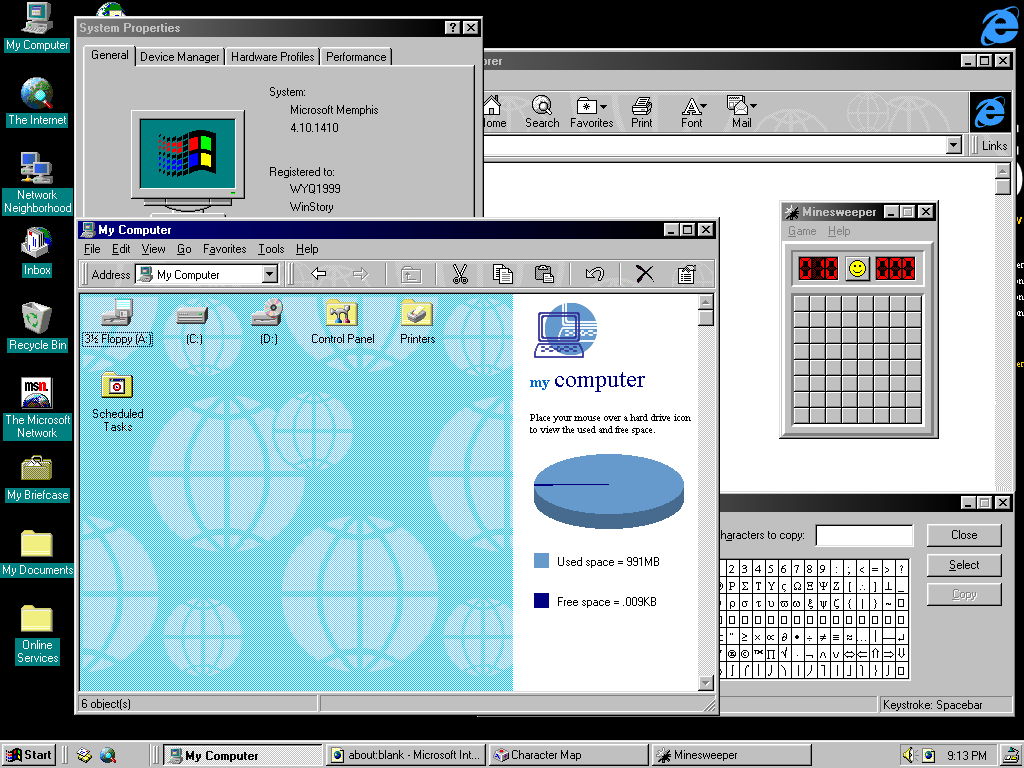Click the Back arrow in My Computer toolbar
1024x768 pixels.
(x=319, y=274)
